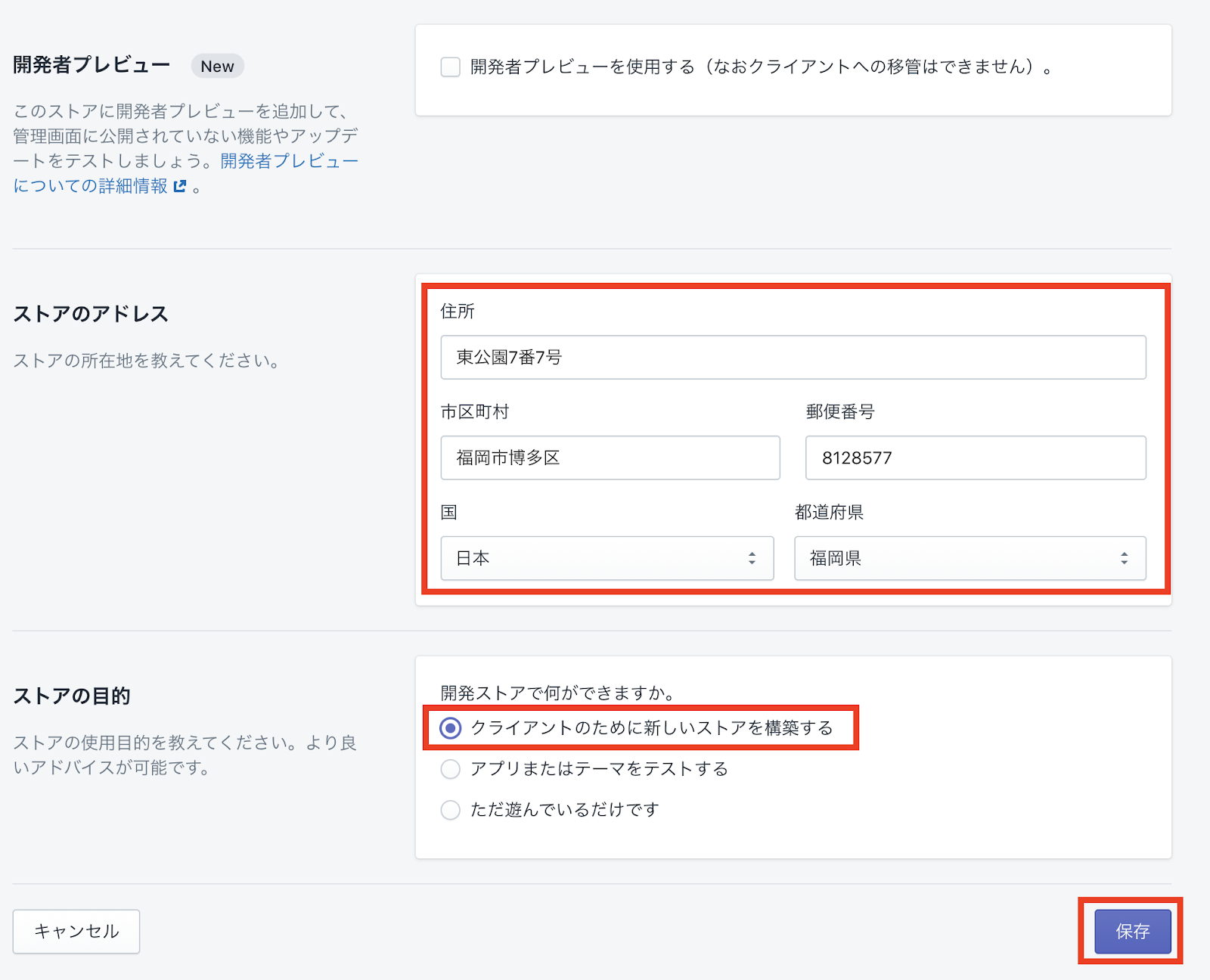This screenshot has width=1210, height=980.
Task: Choose アプリまたはテーマをテストする radio option
Action: click(x=451, y=769)
